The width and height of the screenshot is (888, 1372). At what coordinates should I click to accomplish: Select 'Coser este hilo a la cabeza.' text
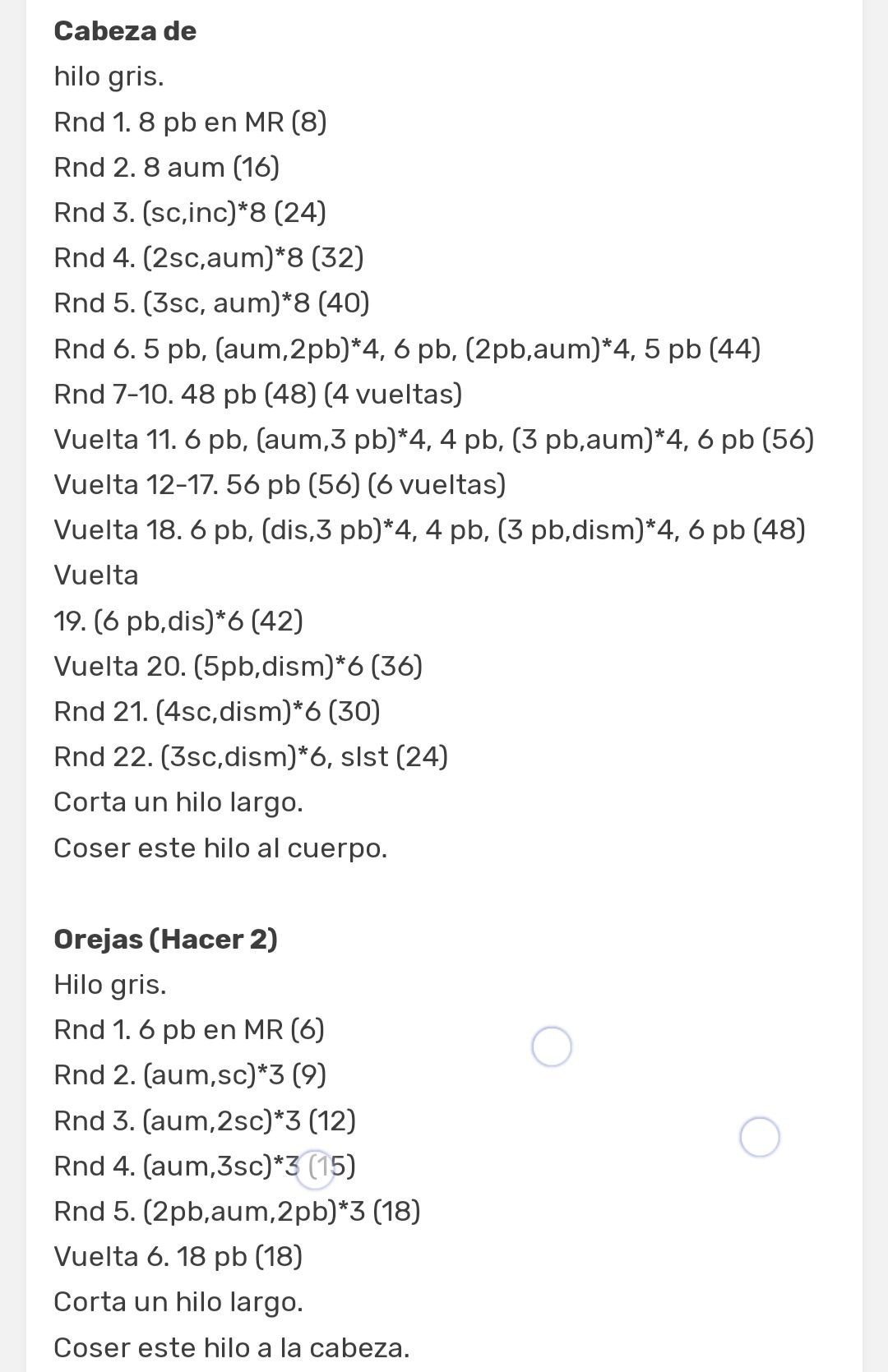click(231, 1347)
